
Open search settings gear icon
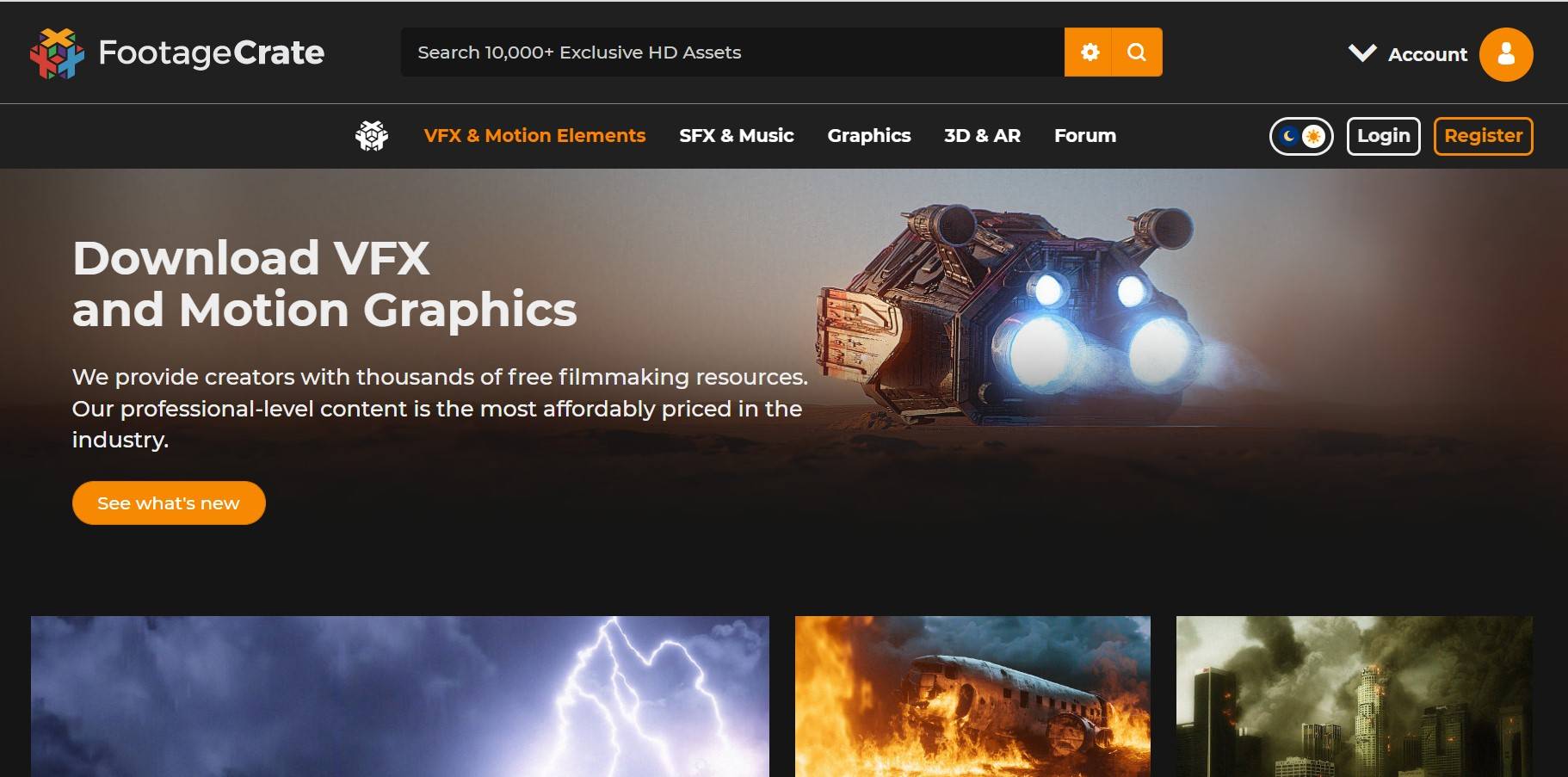(x=1089, y=52)
